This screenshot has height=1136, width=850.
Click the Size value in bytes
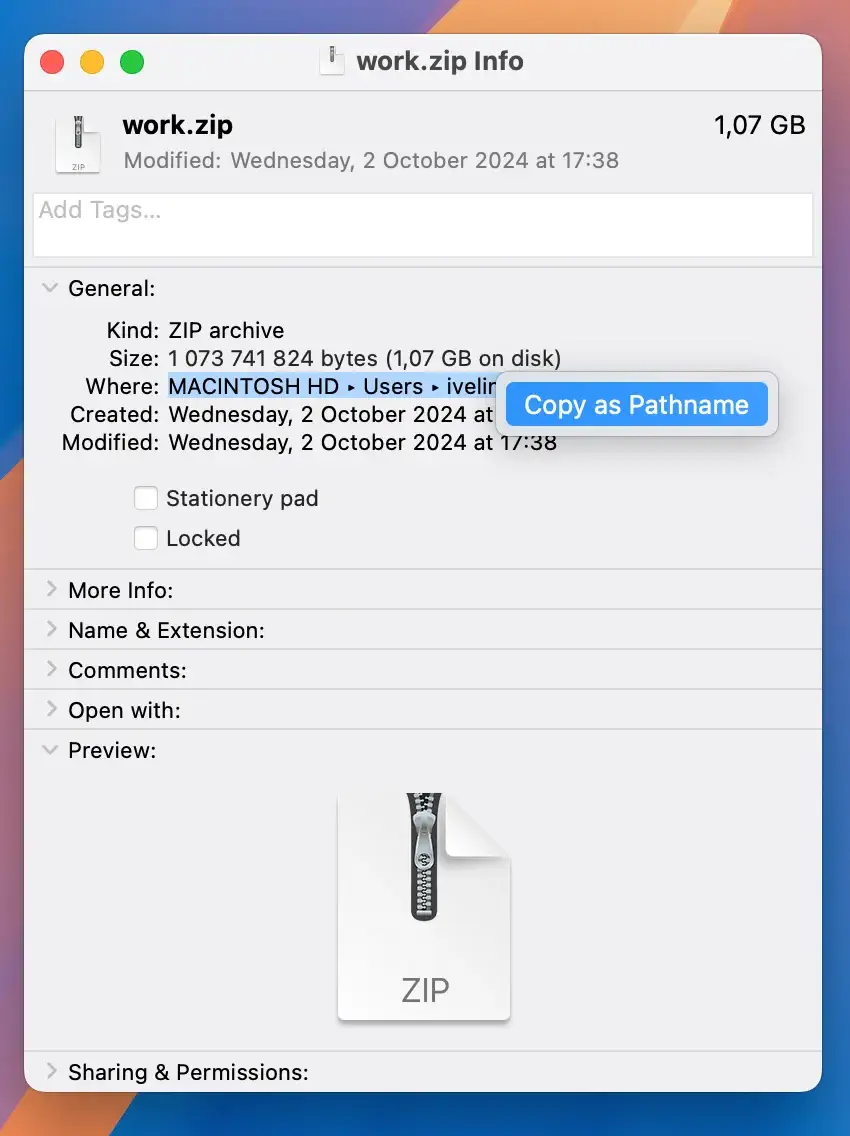click(x=364, y=359)
